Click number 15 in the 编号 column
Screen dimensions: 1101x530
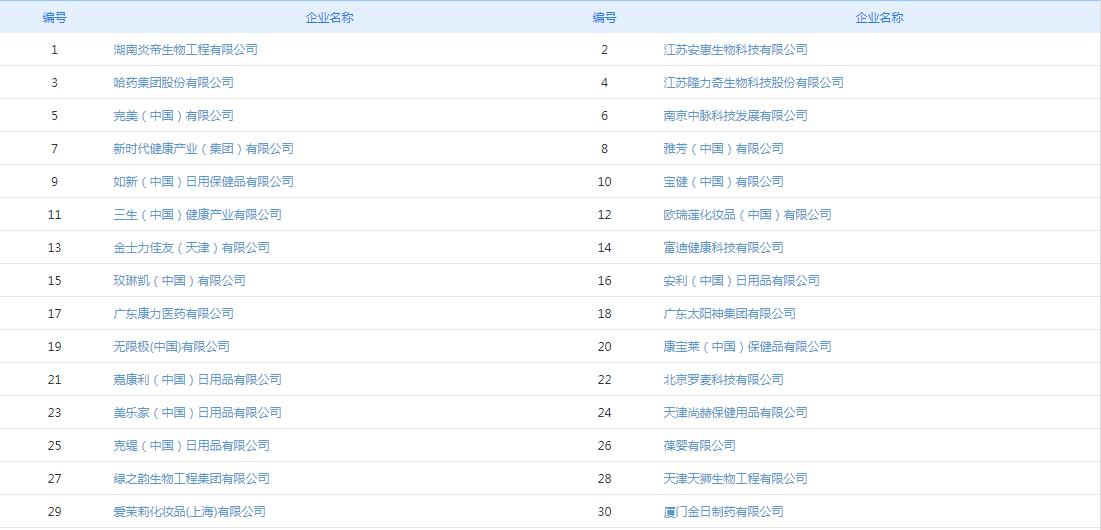pos(55,281)
